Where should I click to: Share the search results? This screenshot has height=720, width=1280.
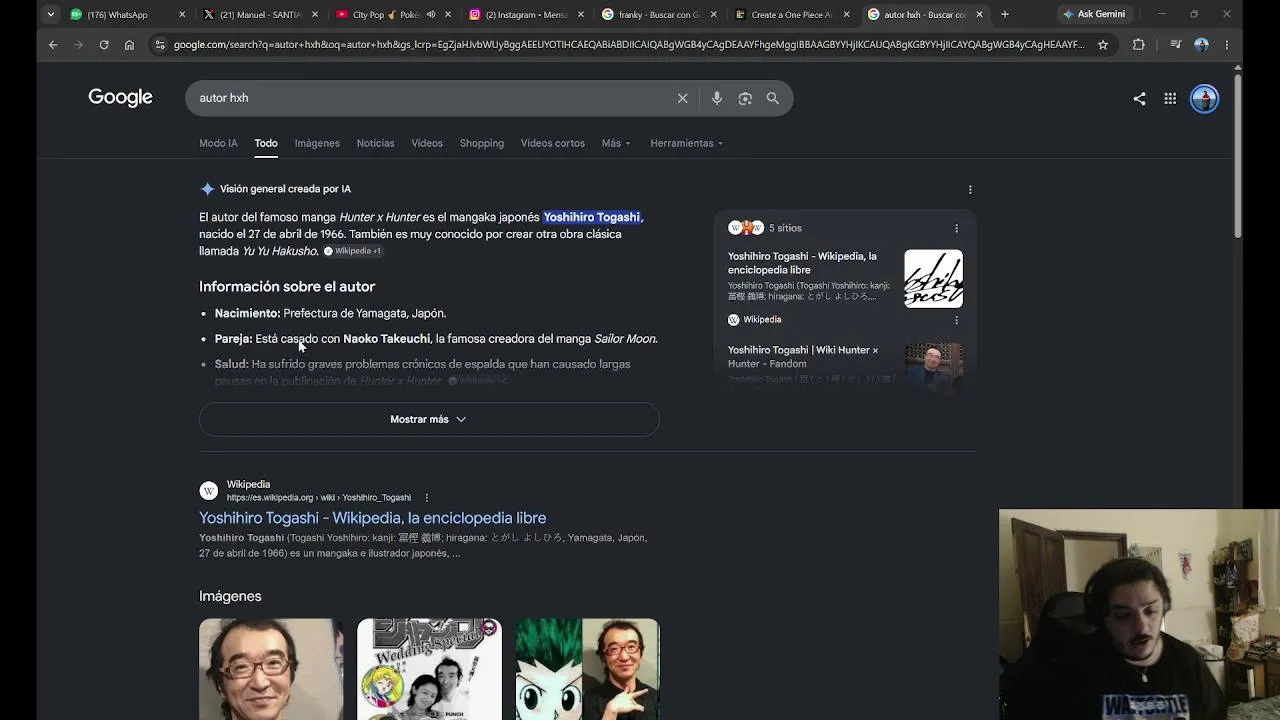tap(1139, 98)
